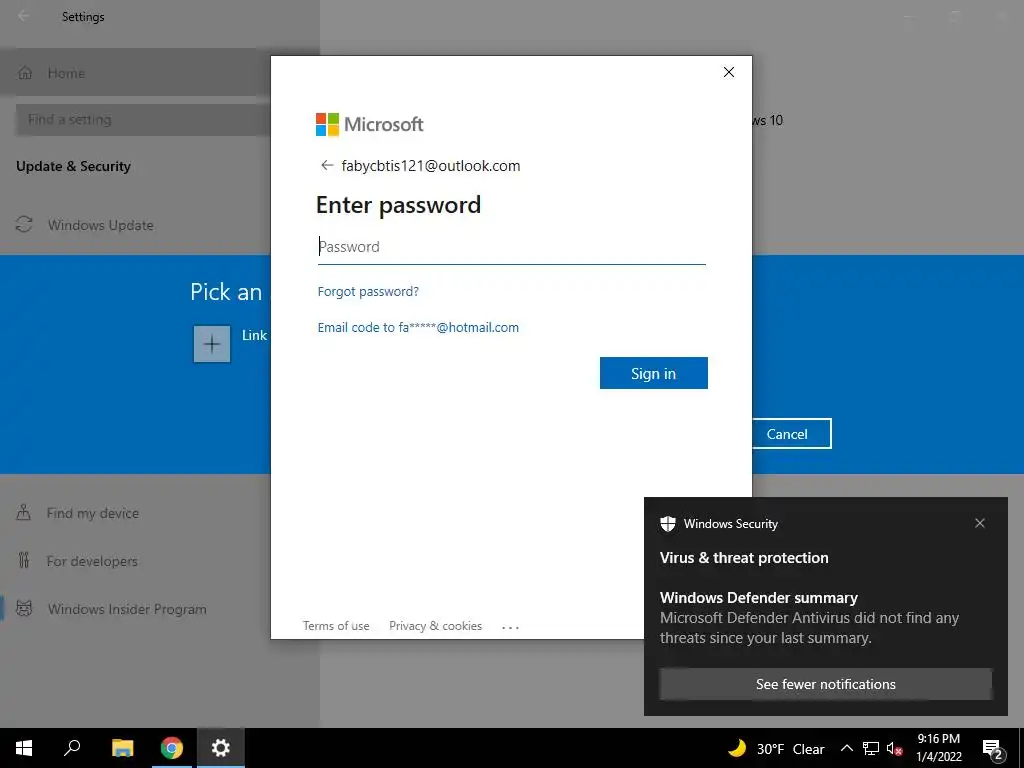Close the Microsoft sign-in dialog
Viewport: 1024px width, 768px height.
729,72
